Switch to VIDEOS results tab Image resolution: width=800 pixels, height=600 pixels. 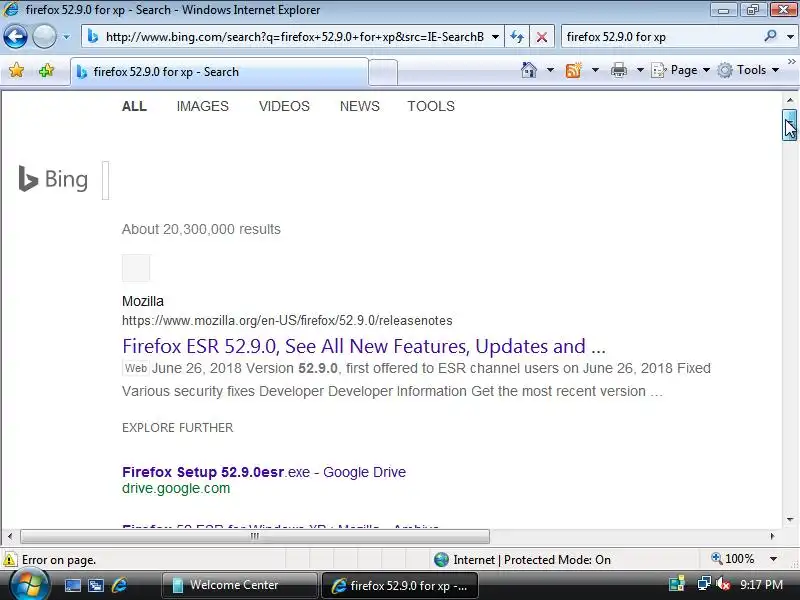[x=284, y=106]
